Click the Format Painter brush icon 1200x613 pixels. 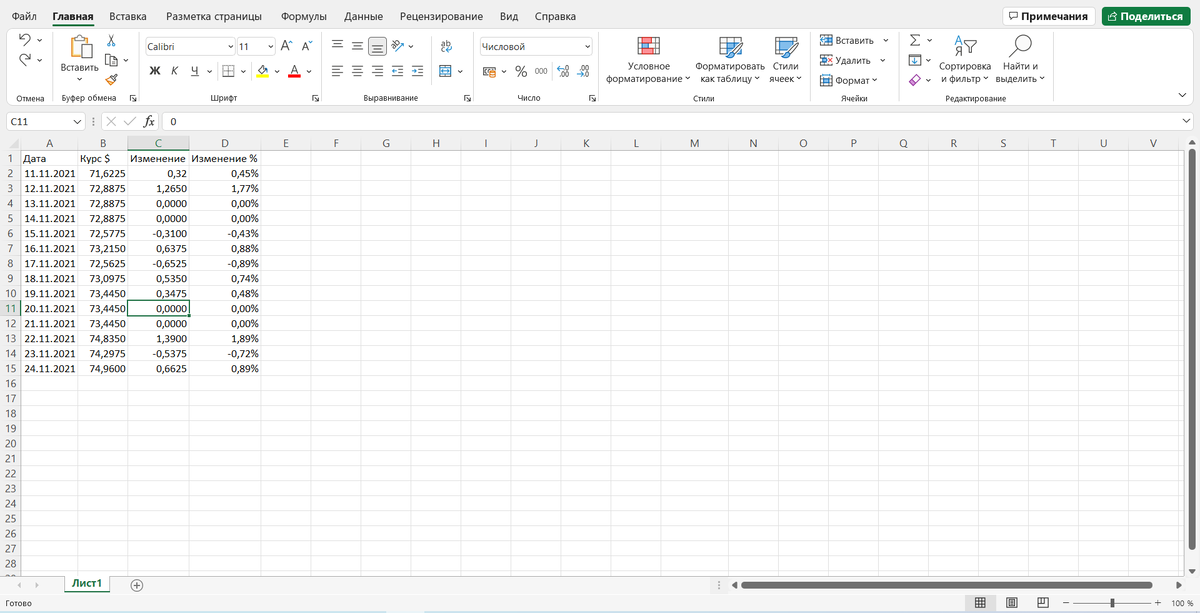click(x=112, y=80)
